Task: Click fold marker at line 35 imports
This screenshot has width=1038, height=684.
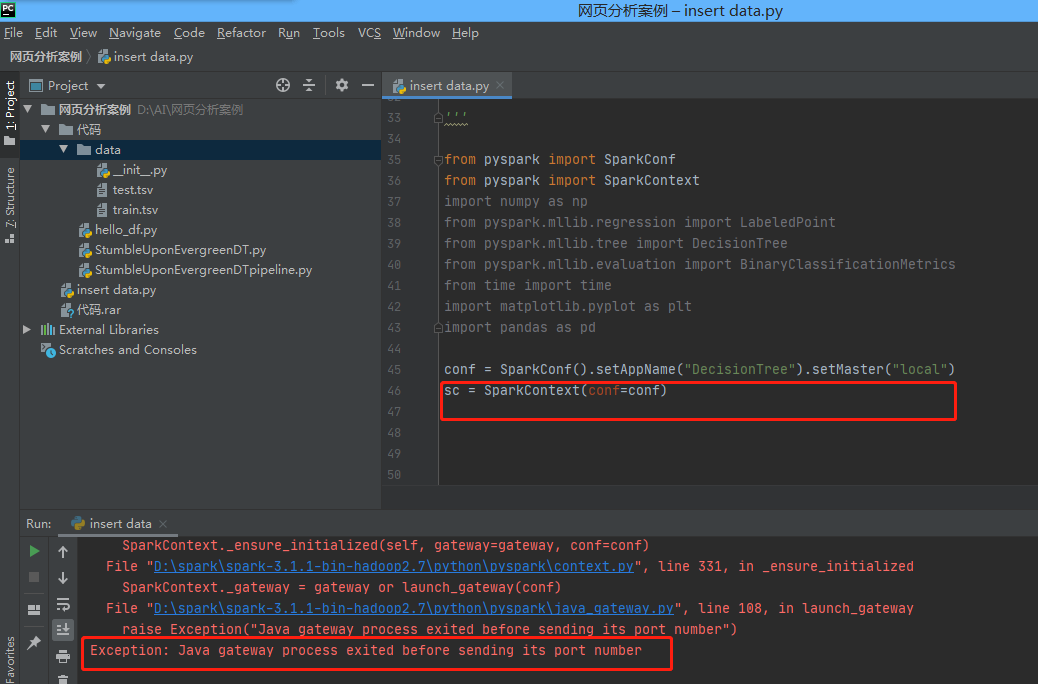Action: [438, 160]
